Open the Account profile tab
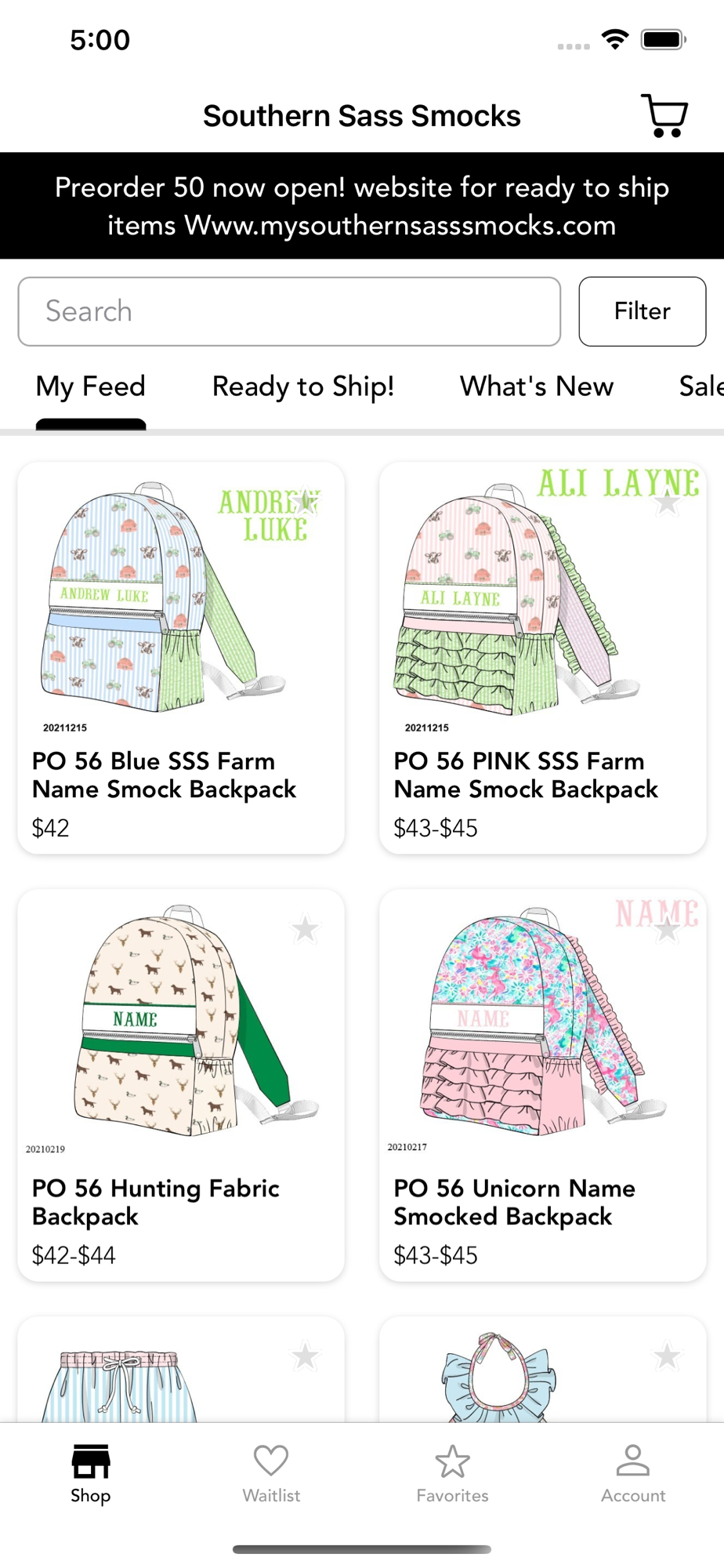 pyautogui.click(x=633, y=1473)
